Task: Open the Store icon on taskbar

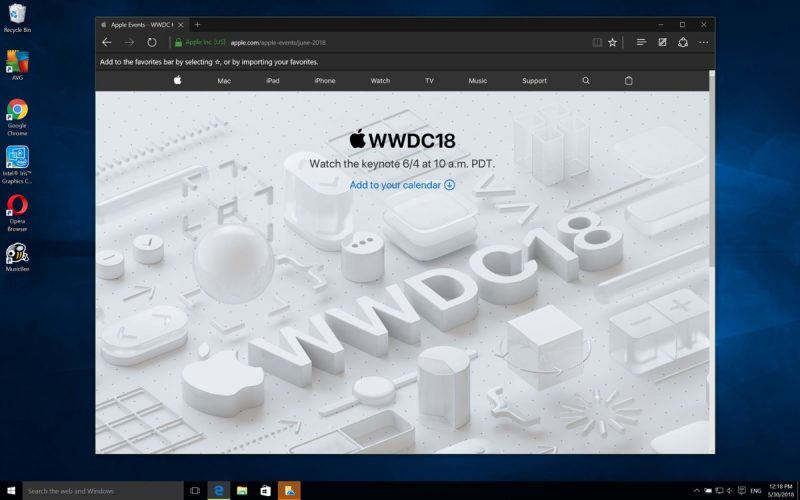Action: tap(265, 491)
